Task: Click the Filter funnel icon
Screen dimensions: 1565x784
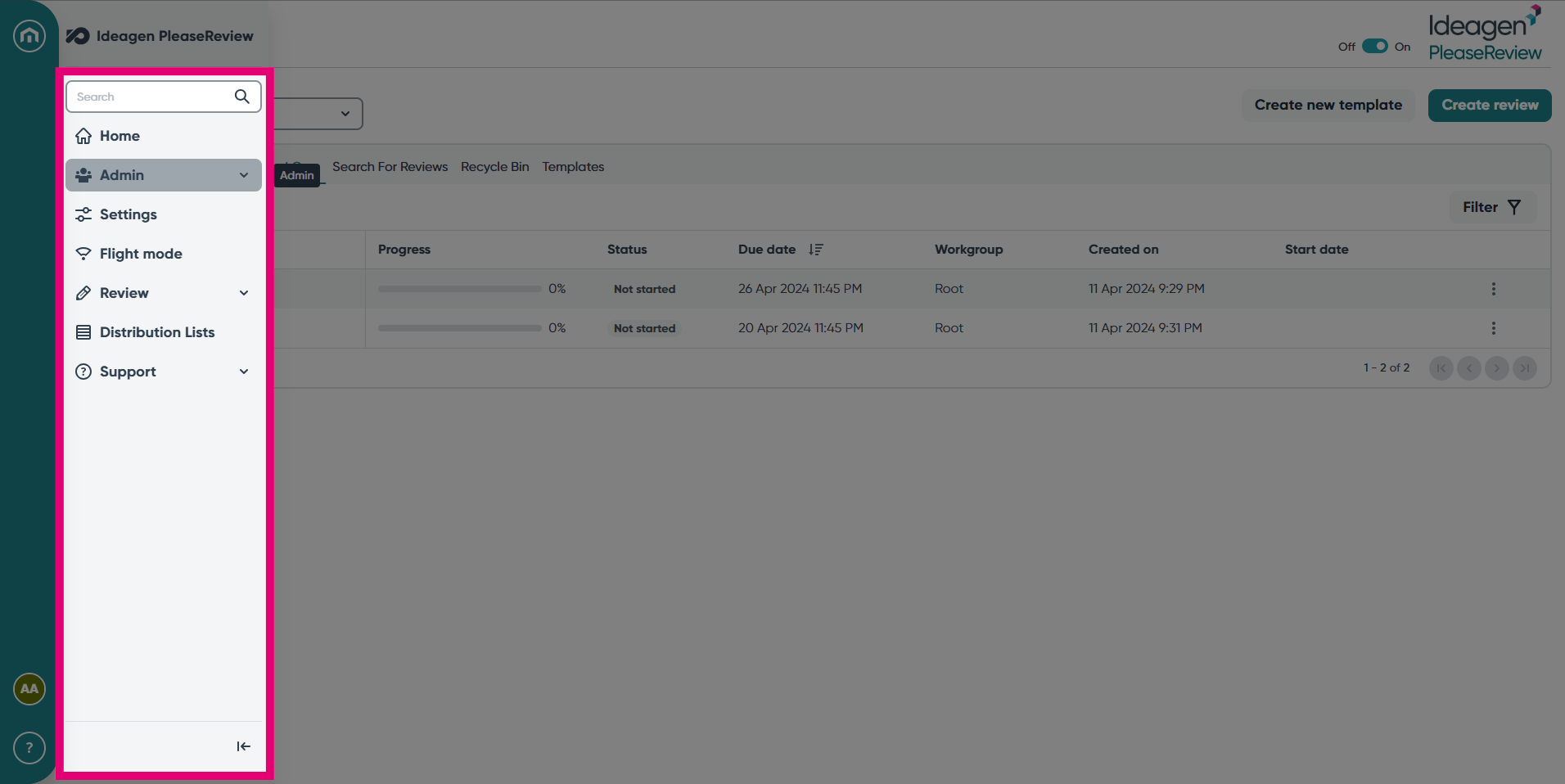Action: coord(1514,207)
